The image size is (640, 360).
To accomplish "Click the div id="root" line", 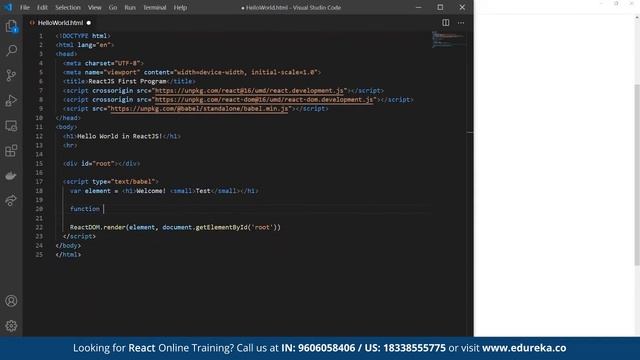I will [x=102, y=164].
